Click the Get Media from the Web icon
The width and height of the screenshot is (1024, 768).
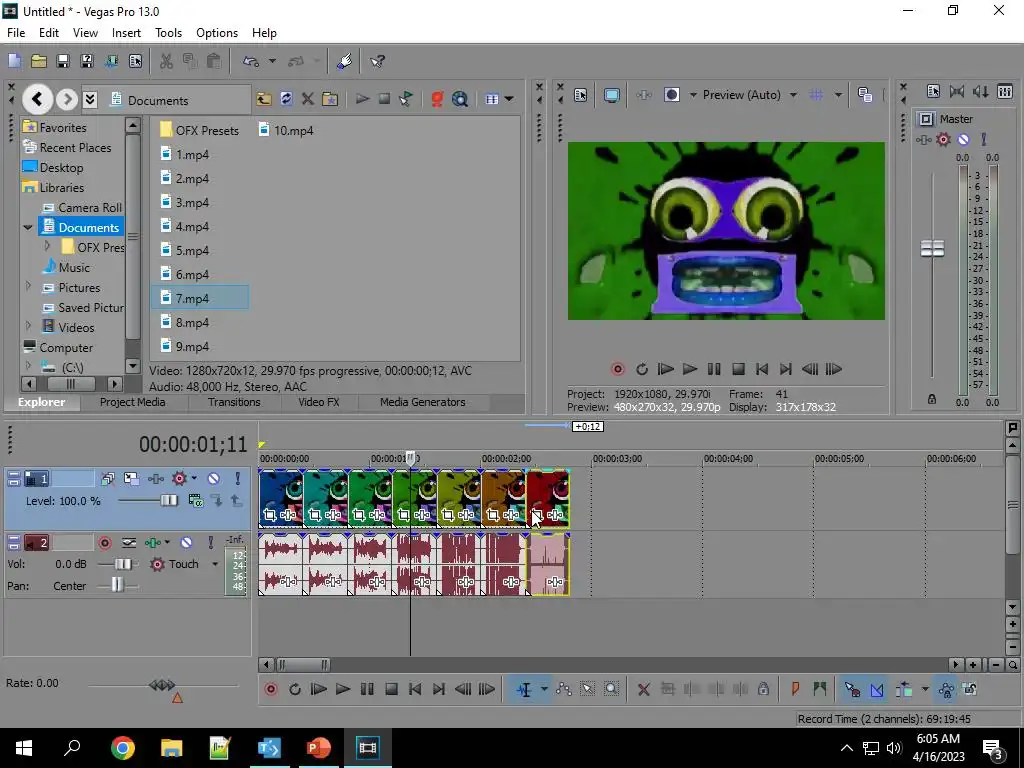(460, 99)
